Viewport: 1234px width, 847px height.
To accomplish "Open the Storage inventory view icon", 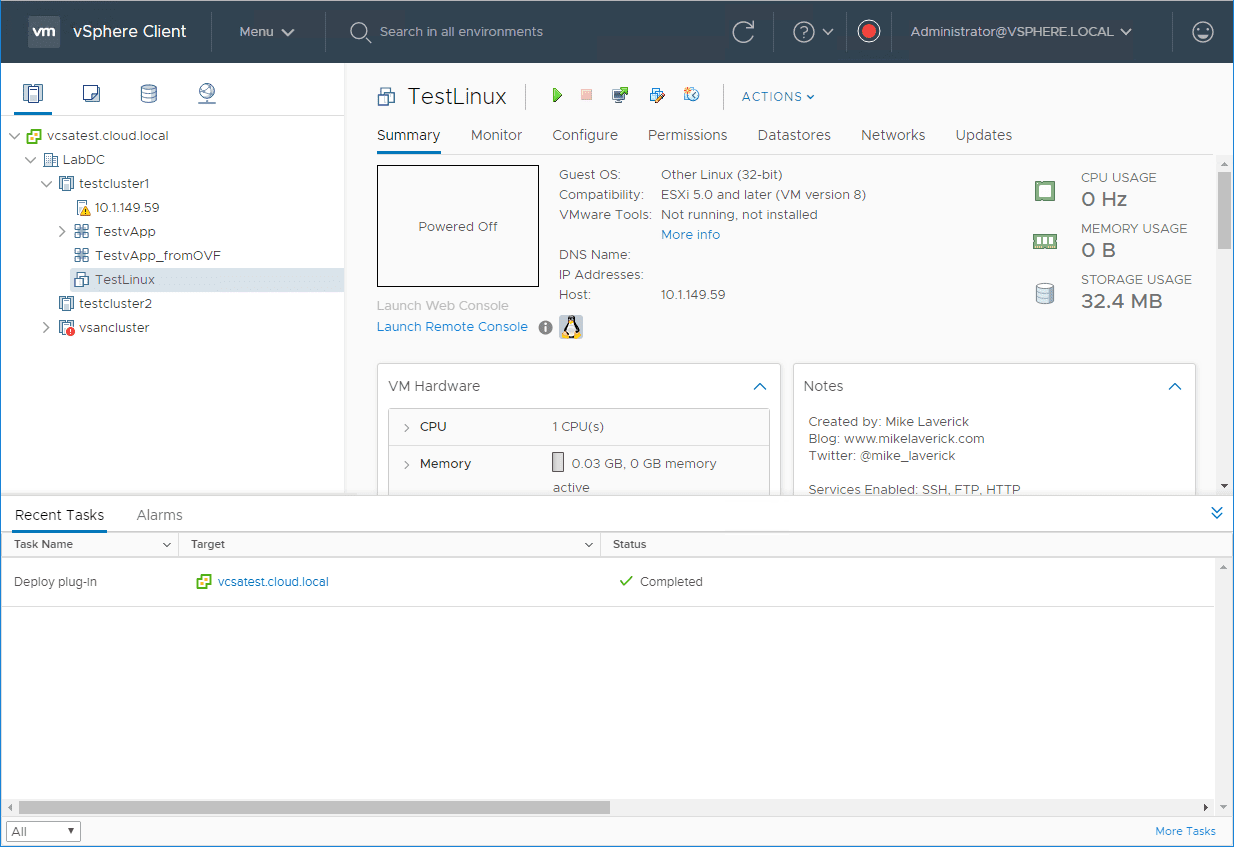I will [x=148, y=93].
